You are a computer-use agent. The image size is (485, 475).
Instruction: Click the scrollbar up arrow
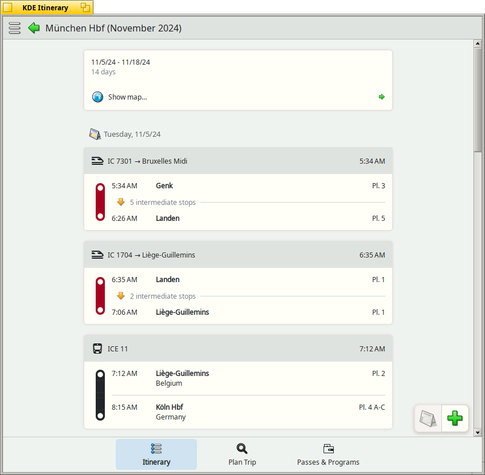(x=477, y=44)
